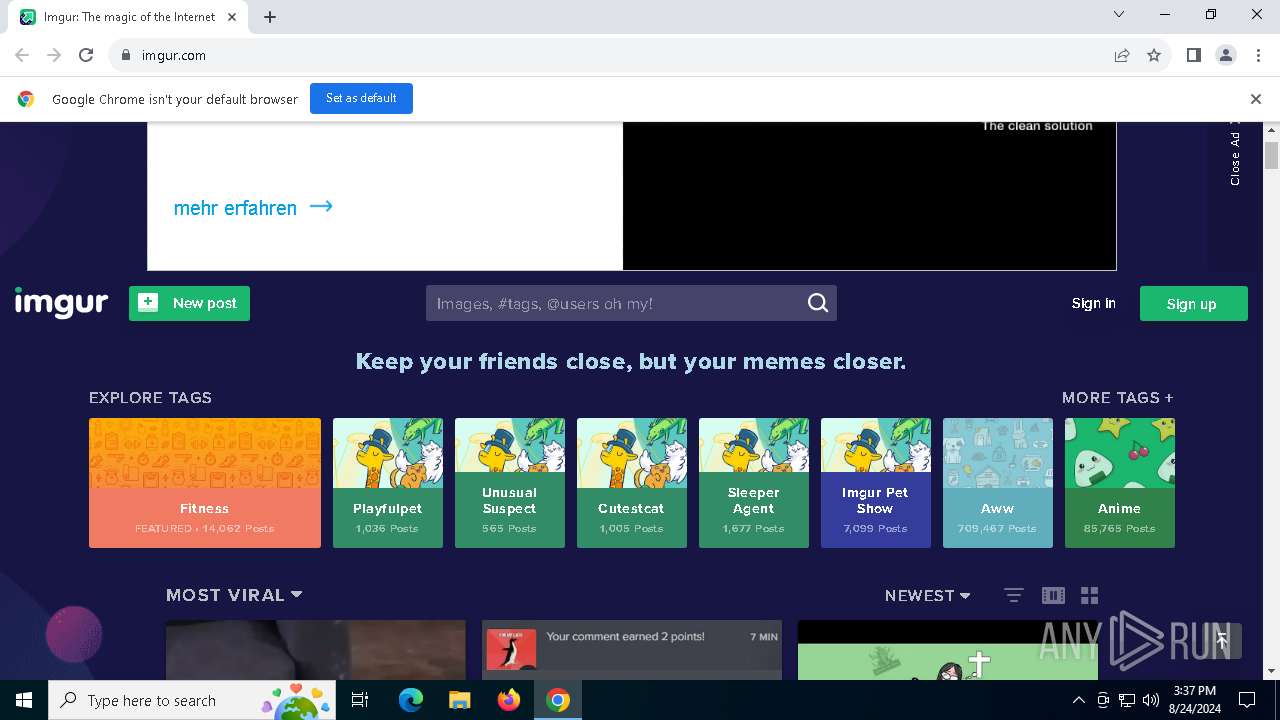Click the browser back arrow
Image resolution: width=1280 pixels, height=720 pixels.
coord(22,55)
